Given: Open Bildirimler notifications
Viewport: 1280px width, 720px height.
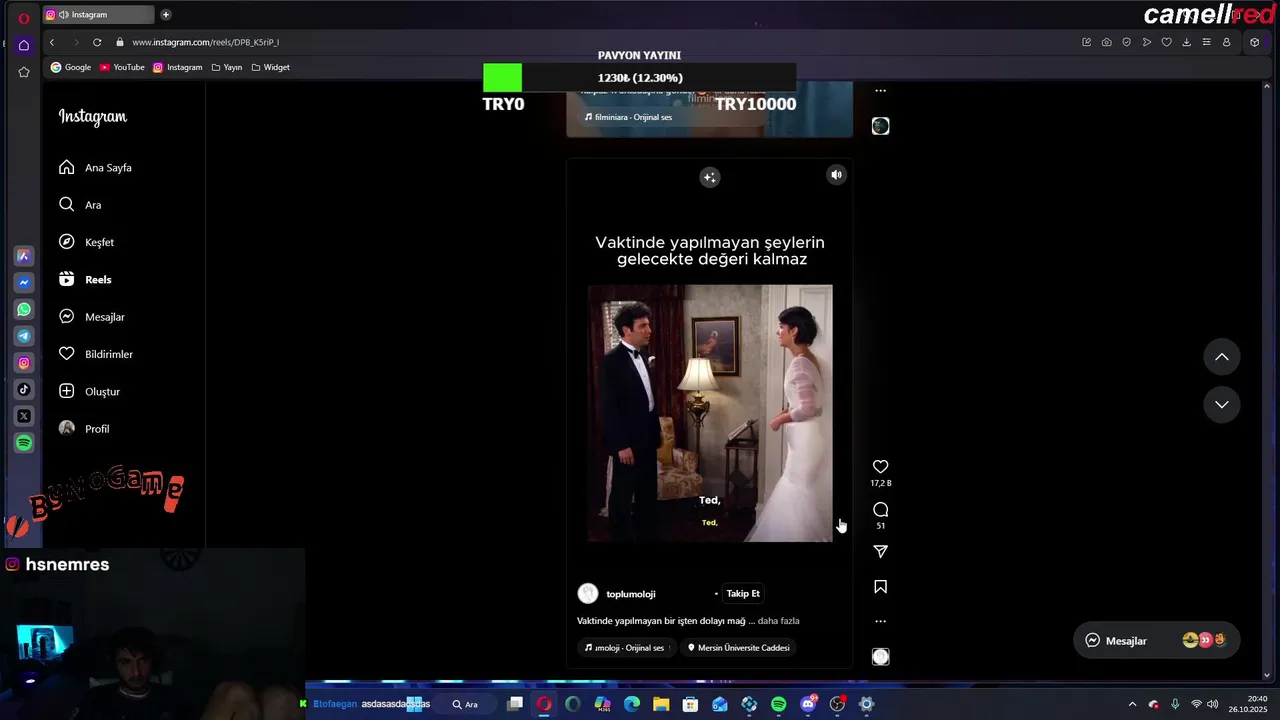Looking at the screenshot, I should click(x=95, y=354).
